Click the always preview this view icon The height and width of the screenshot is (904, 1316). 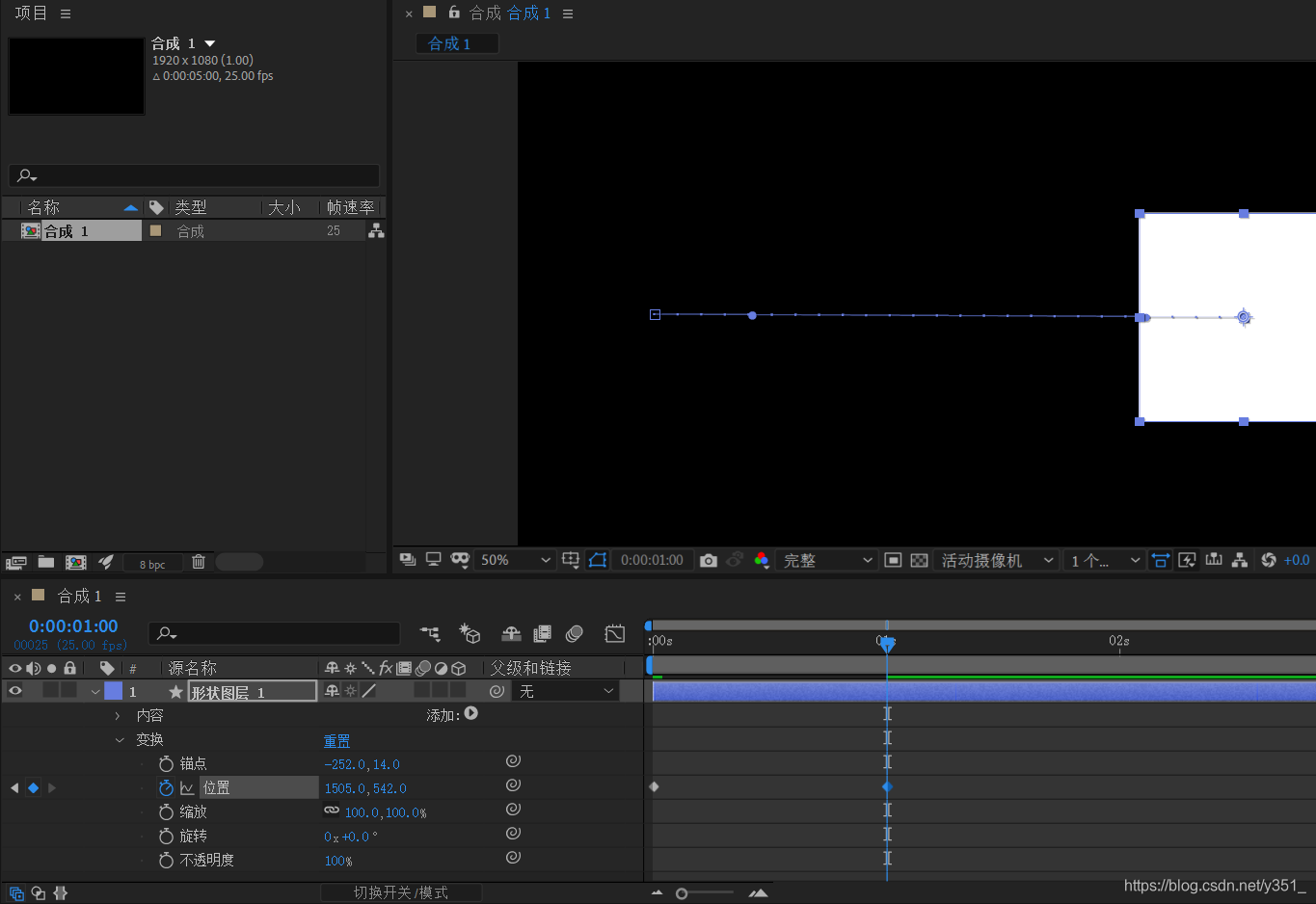[408, 560]
